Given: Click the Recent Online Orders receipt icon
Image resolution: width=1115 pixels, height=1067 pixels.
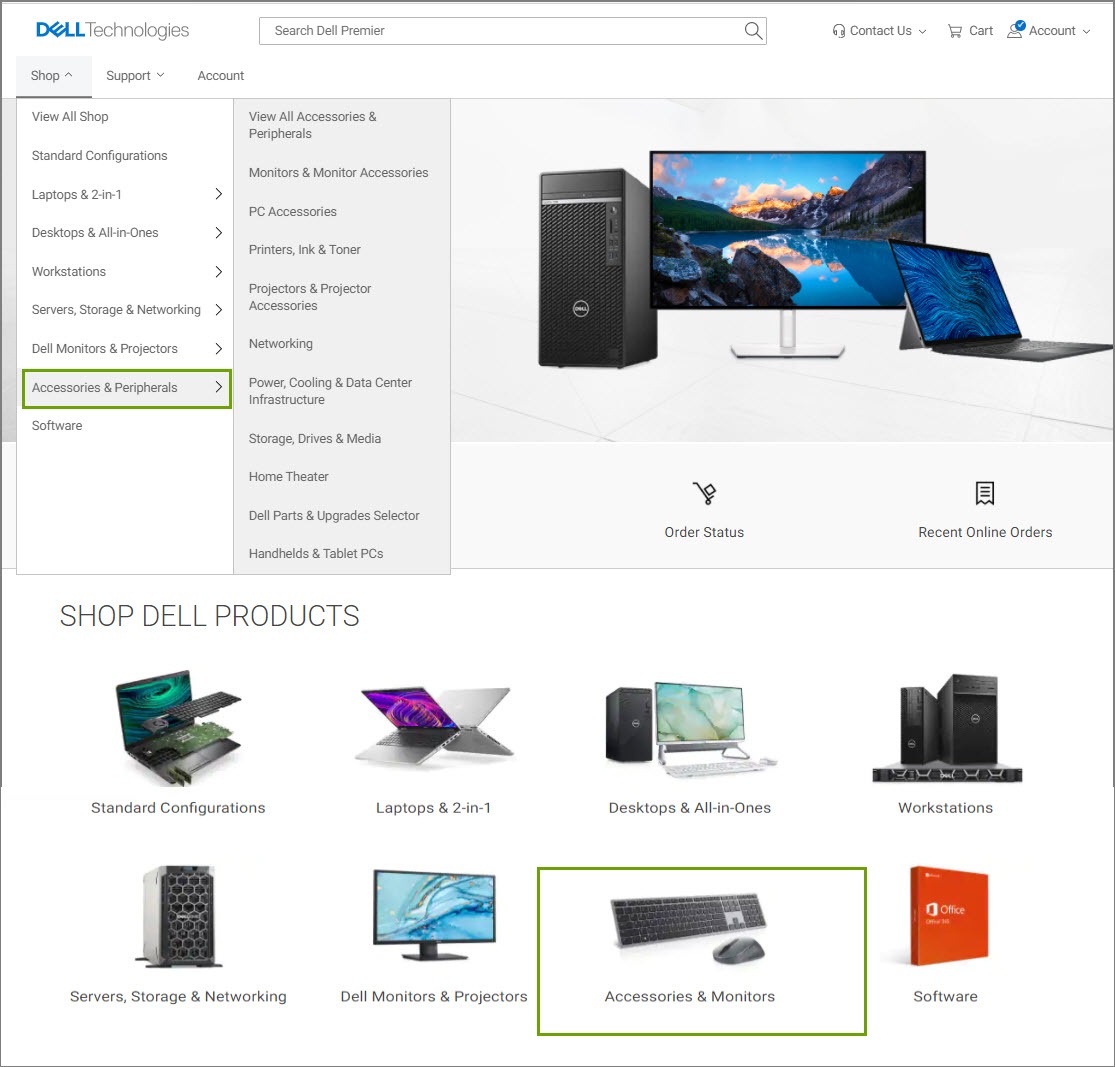Looking at the screenshot, I should click(x=985, y=493).
